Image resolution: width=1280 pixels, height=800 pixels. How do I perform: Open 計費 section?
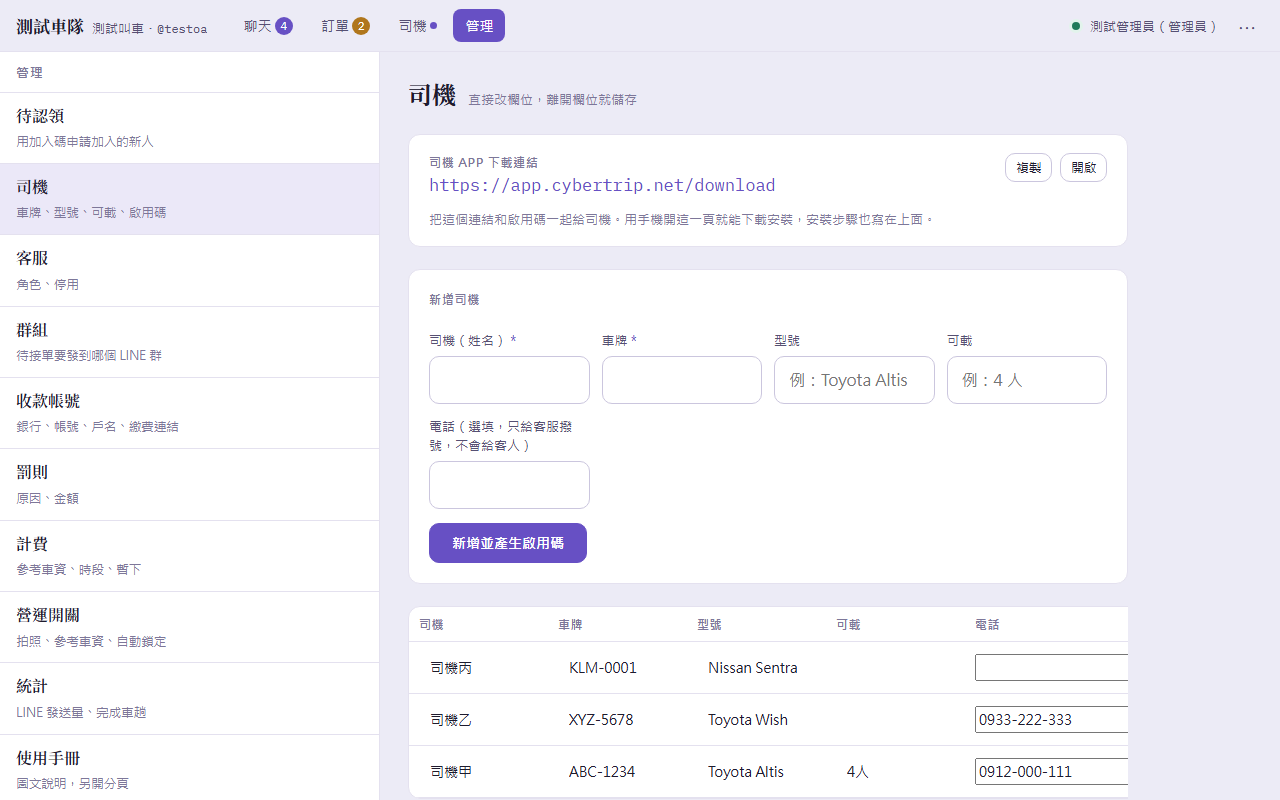[190, 556]
